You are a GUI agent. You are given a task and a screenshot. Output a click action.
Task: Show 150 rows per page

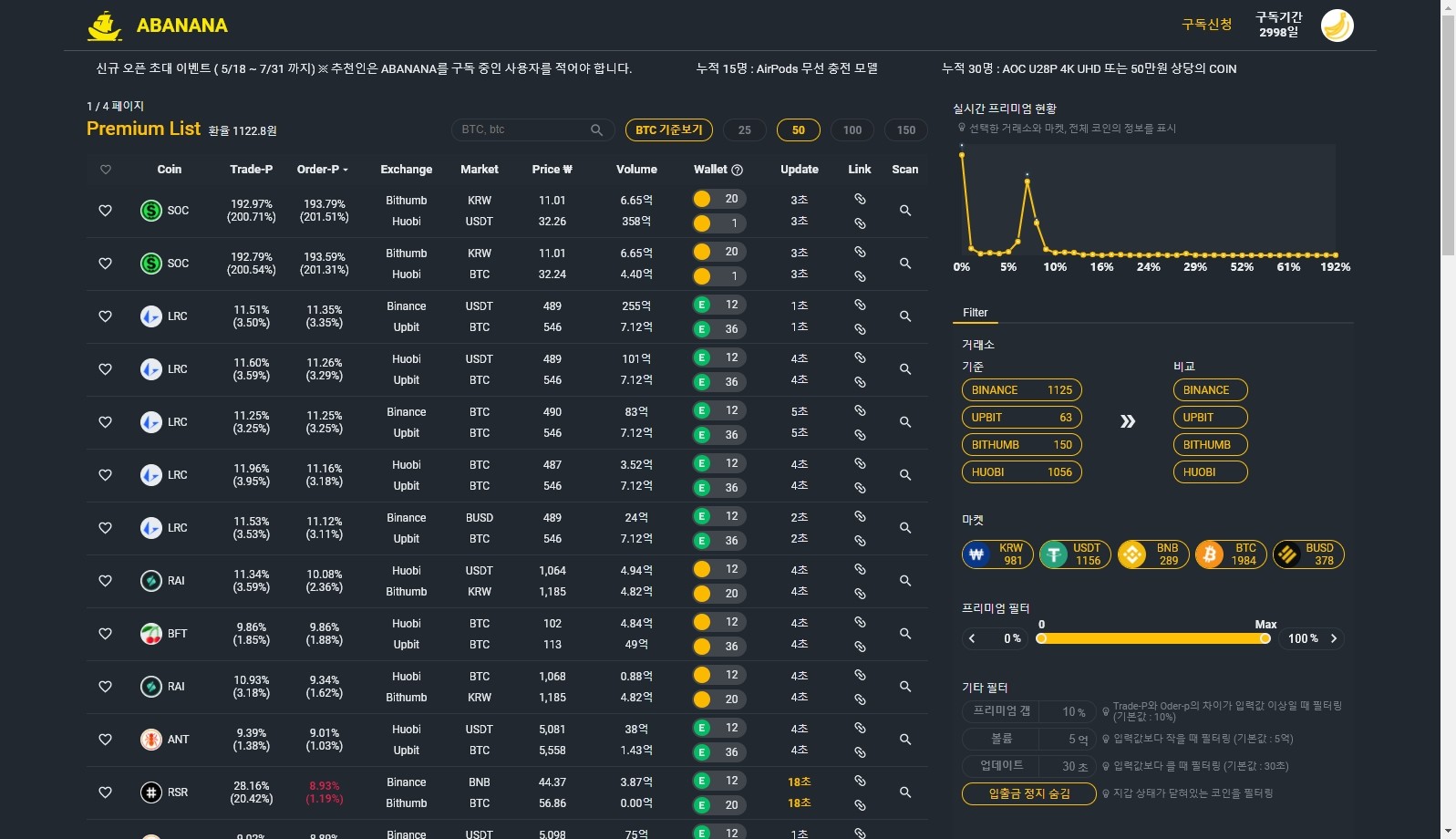(x=906, y=130)
